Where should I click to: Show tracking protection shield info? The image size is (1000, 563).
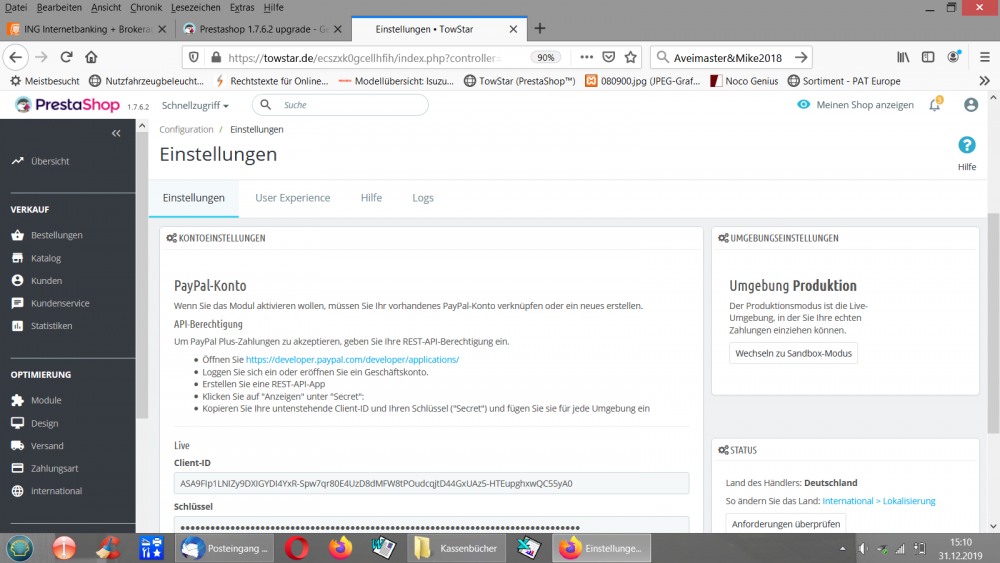click(x=194, y=57)
